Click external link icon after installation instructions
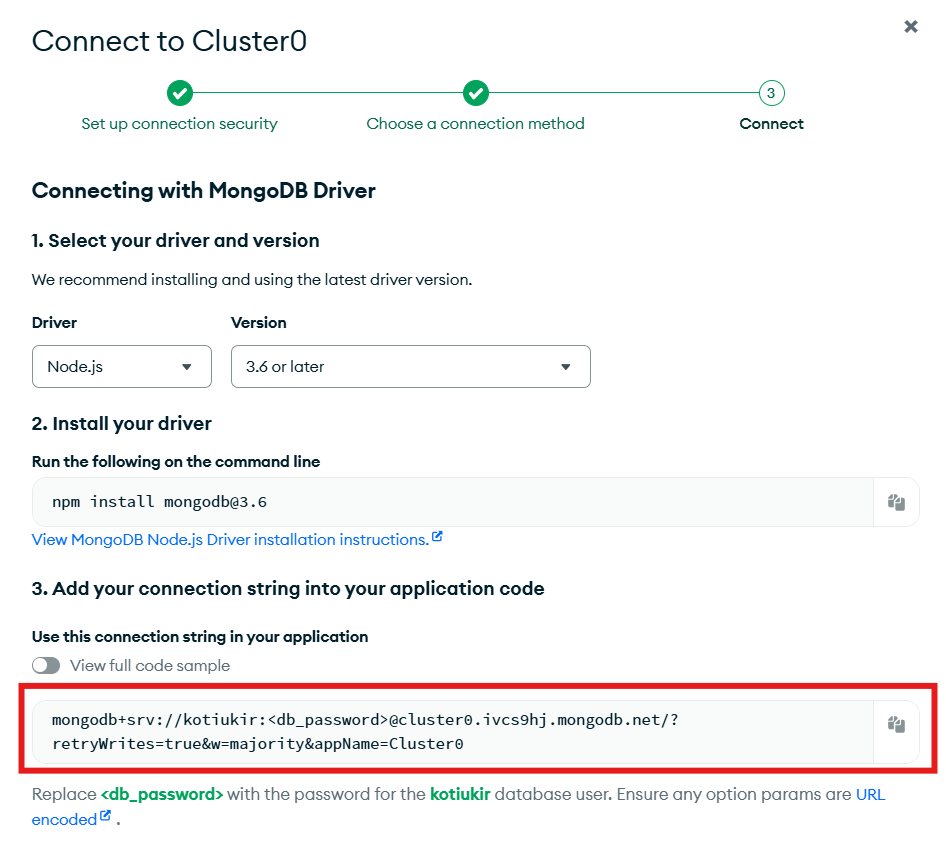The image size is (946, 841). pos(437,536)
